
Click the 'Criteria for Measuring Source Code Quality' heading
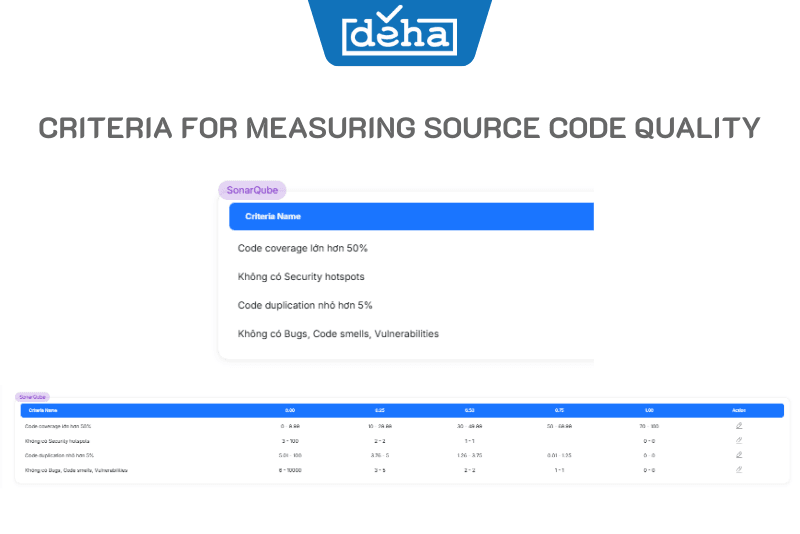pyautogui.click(x=400, y=128)
